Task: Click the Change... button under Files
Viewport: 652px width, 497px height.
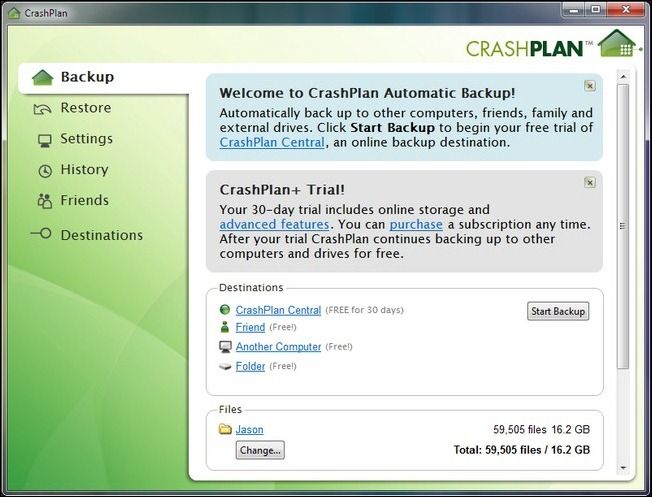Action: pyautogui.click(x=260, y=450)
